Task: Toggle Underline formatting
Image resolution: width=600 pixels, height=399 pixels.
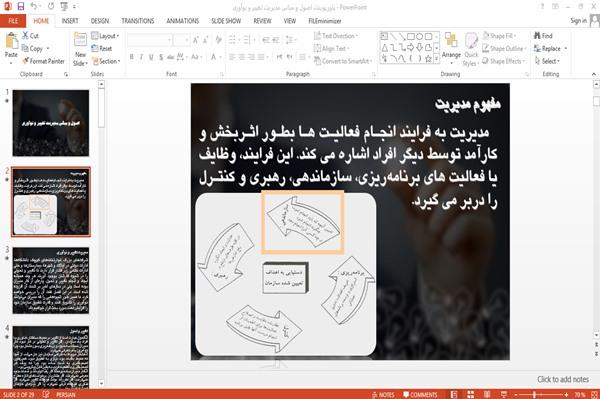Action: click(151, 57)
